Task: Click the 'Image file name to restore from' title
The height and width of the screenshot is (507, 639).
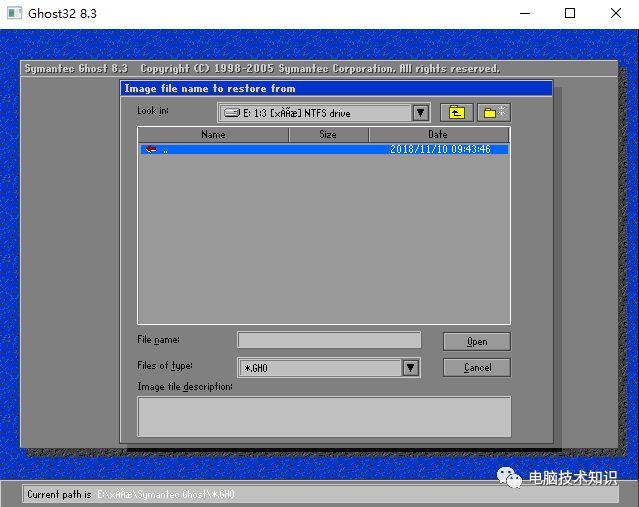Action: coord(210,88)
